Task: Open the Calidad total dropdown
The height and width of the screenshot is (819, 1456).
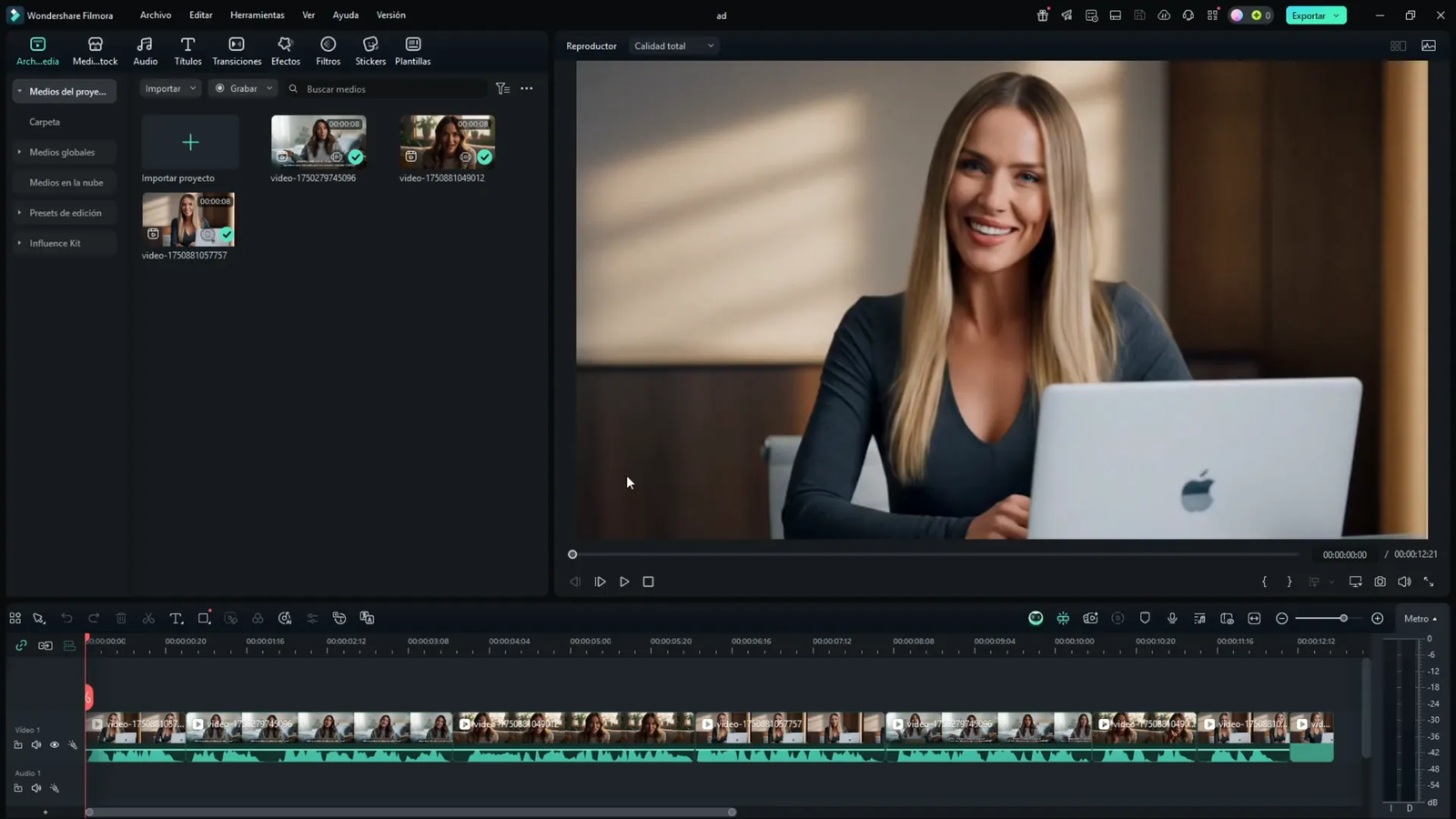Action: click(672, 45)
